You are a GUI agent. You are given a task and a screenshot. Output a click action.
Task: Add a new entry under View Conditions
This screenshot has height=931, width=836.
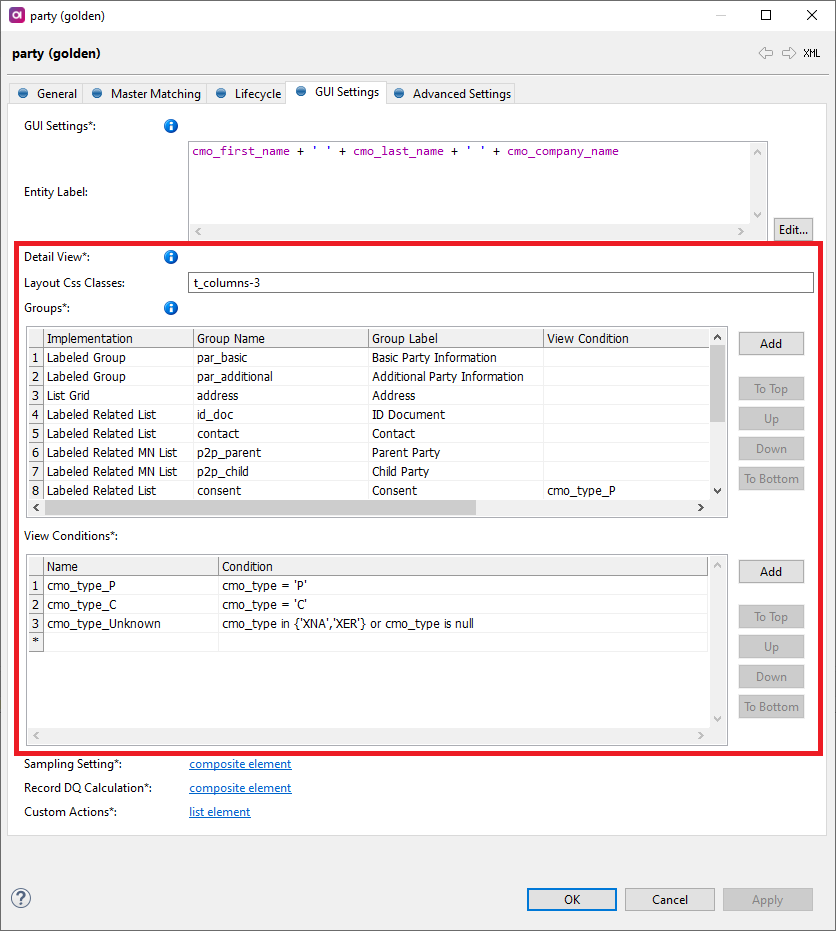click(770, 571)
